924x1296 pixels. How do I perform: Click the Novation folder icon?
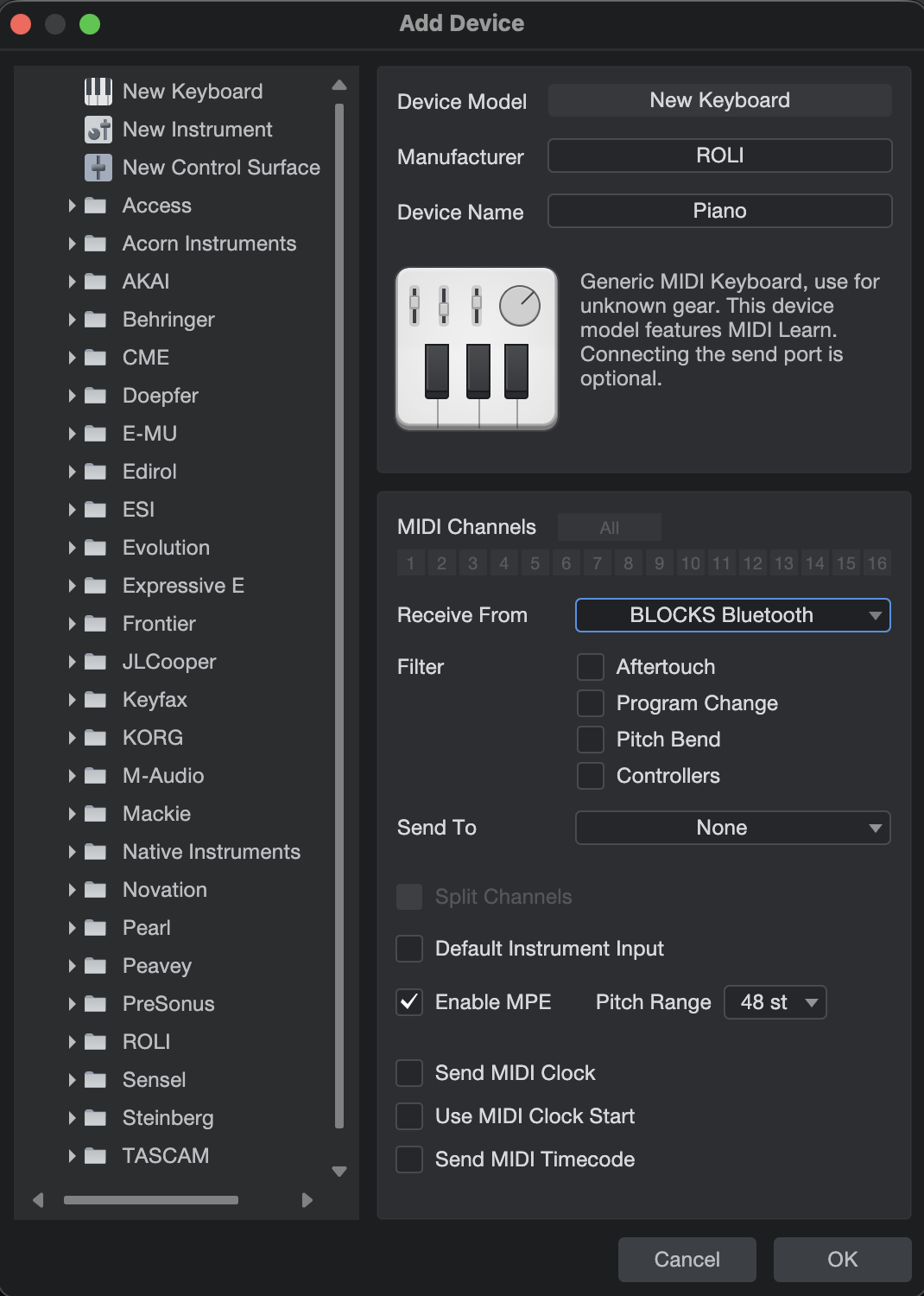[x=95, y=890]
